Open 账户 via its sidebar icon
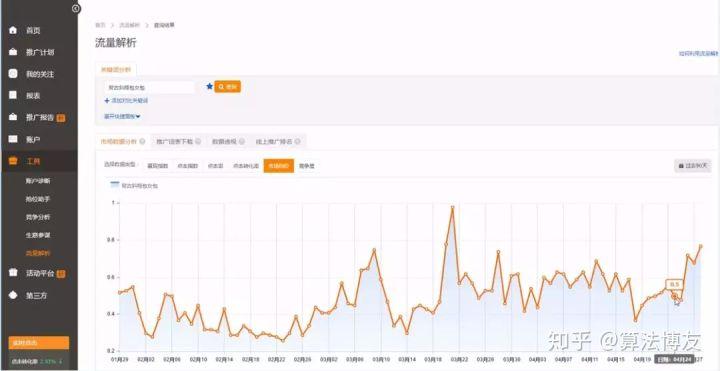 coord(13,139)
